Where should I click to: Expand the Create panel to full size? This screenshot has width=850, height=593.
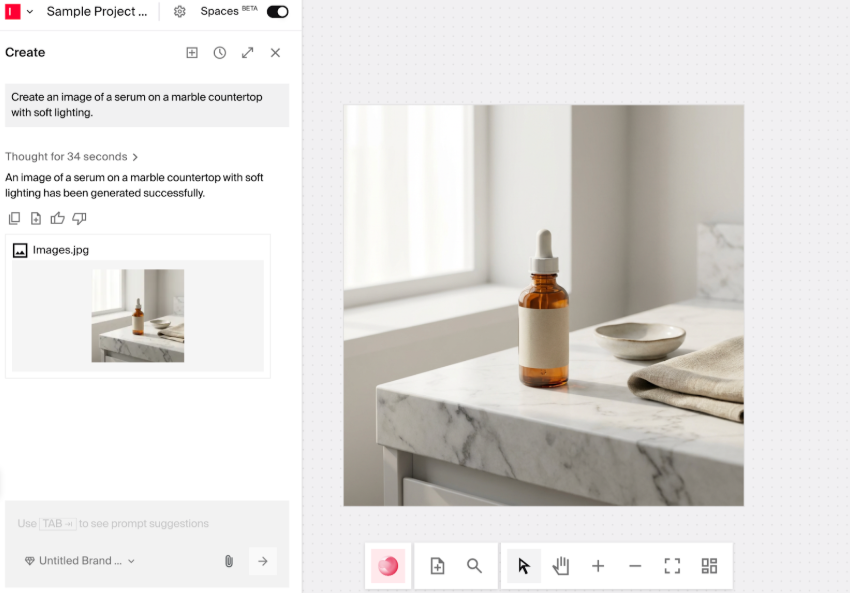coord(247,53)
